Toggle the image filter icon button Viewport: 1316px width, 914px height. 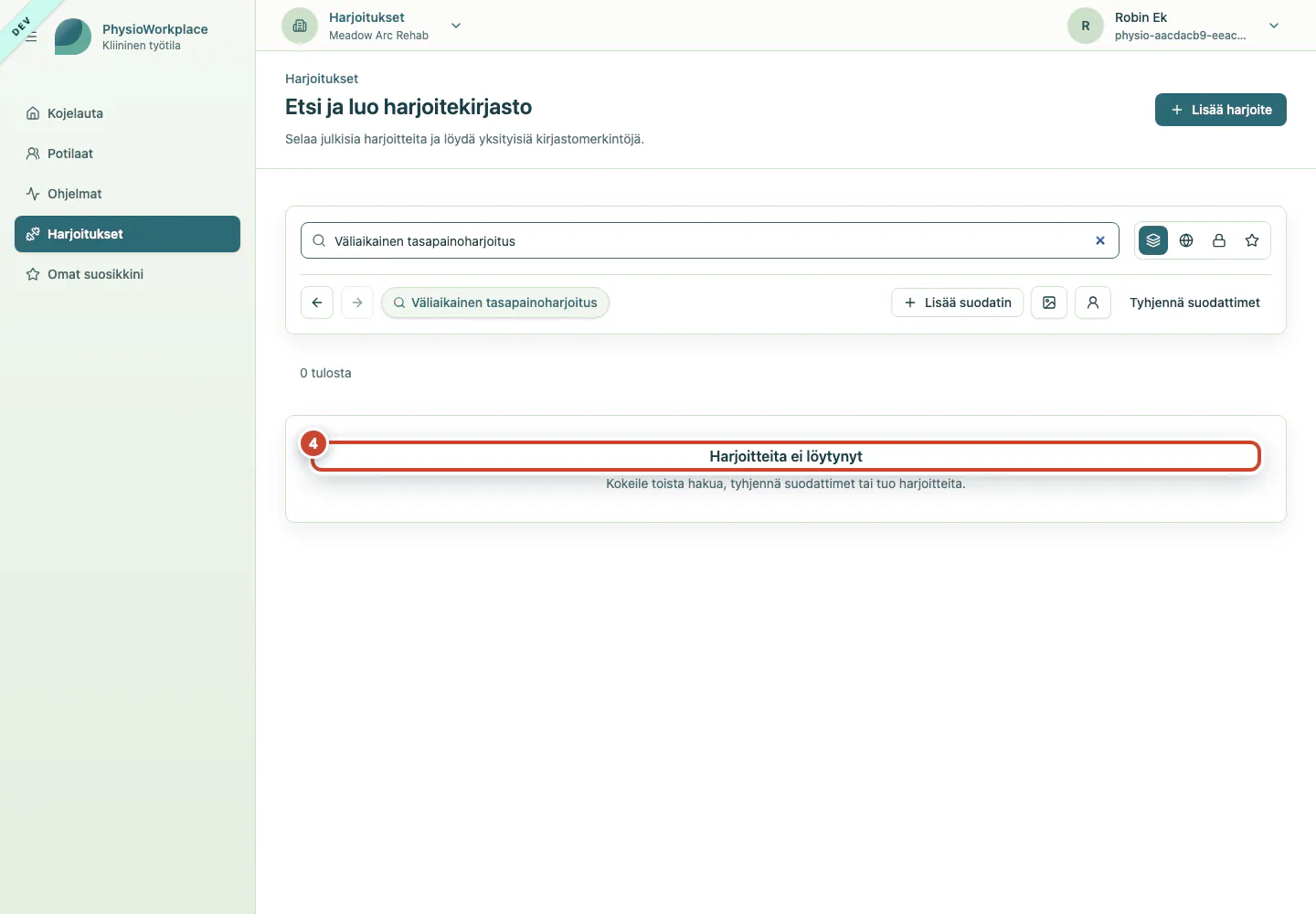coord(1049,303)
